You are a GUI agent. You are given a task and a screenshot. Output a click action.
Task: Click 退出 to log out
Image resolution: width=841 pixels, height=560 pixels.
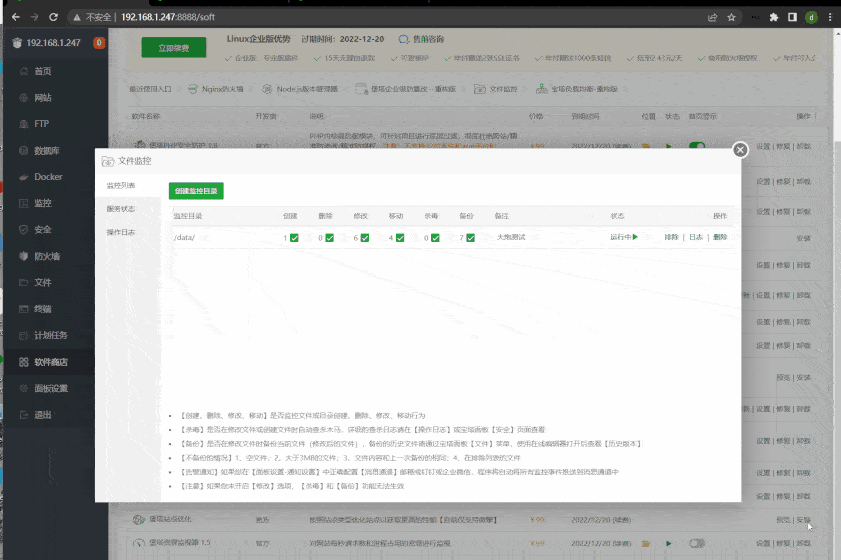tap(43, 415)
